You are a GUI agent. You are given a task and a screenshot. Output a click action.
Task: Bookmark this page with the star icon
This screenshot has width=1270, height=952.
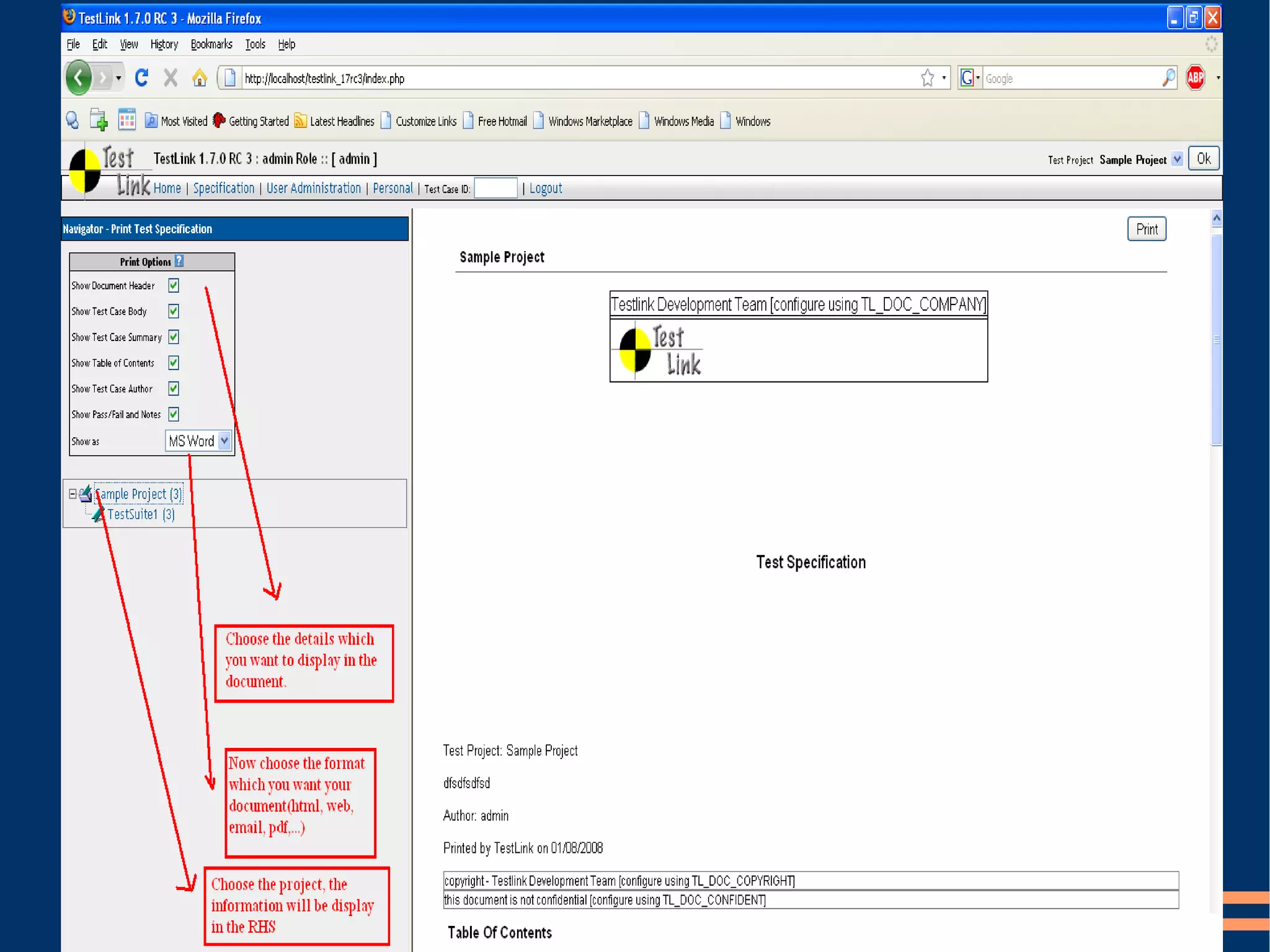927,78
